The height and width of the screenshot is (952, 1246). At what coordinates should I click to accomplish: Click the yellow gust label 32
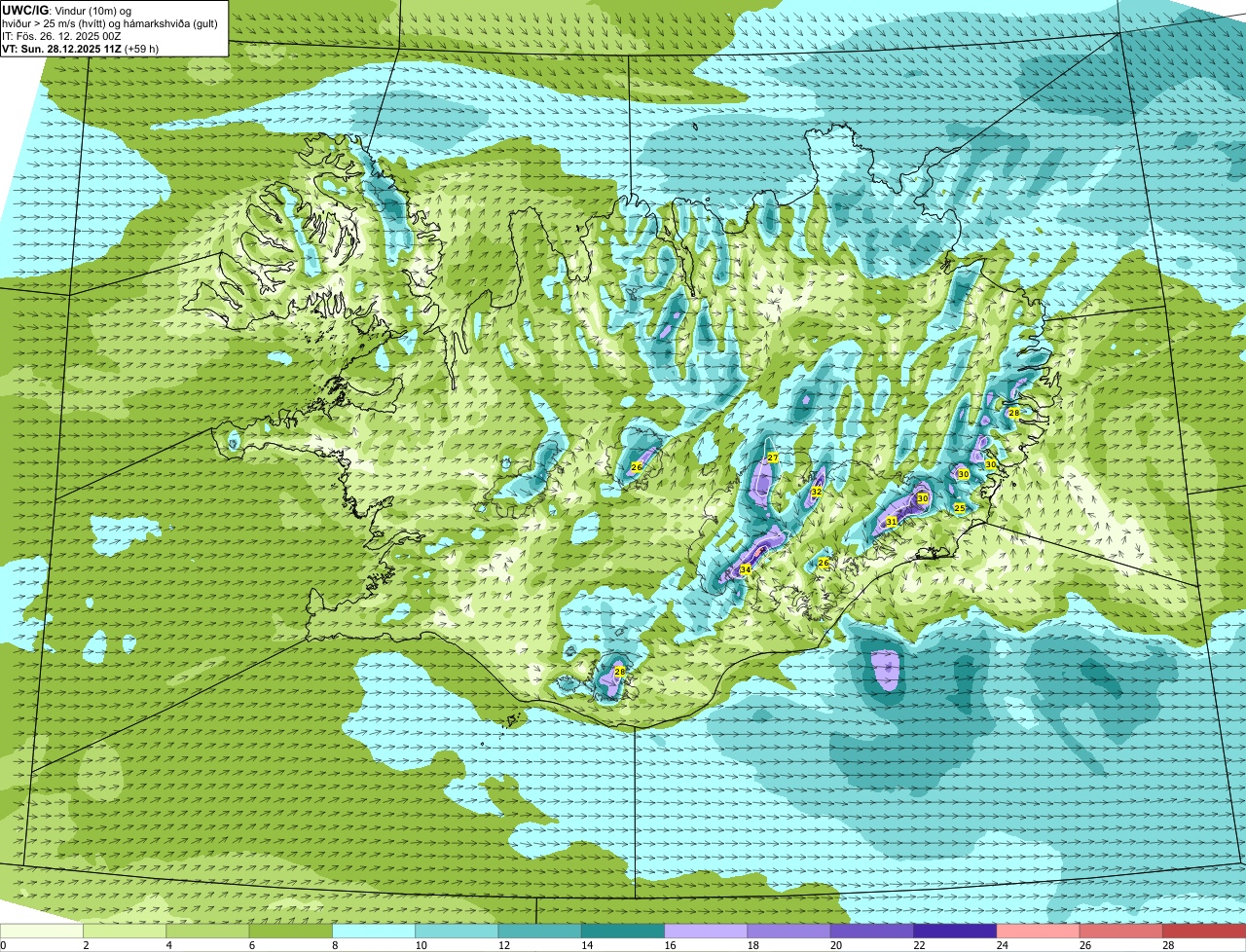pos(817,492)
